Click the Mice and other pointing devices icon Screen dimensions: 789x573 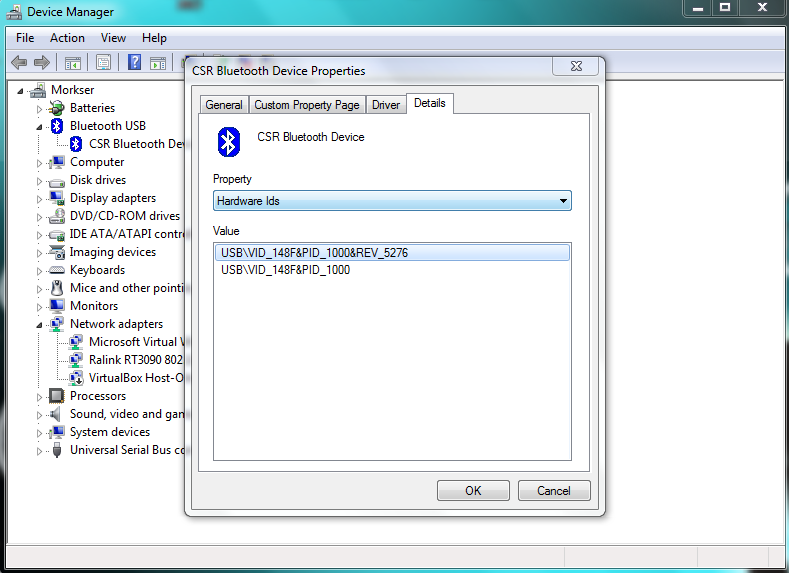57,288
